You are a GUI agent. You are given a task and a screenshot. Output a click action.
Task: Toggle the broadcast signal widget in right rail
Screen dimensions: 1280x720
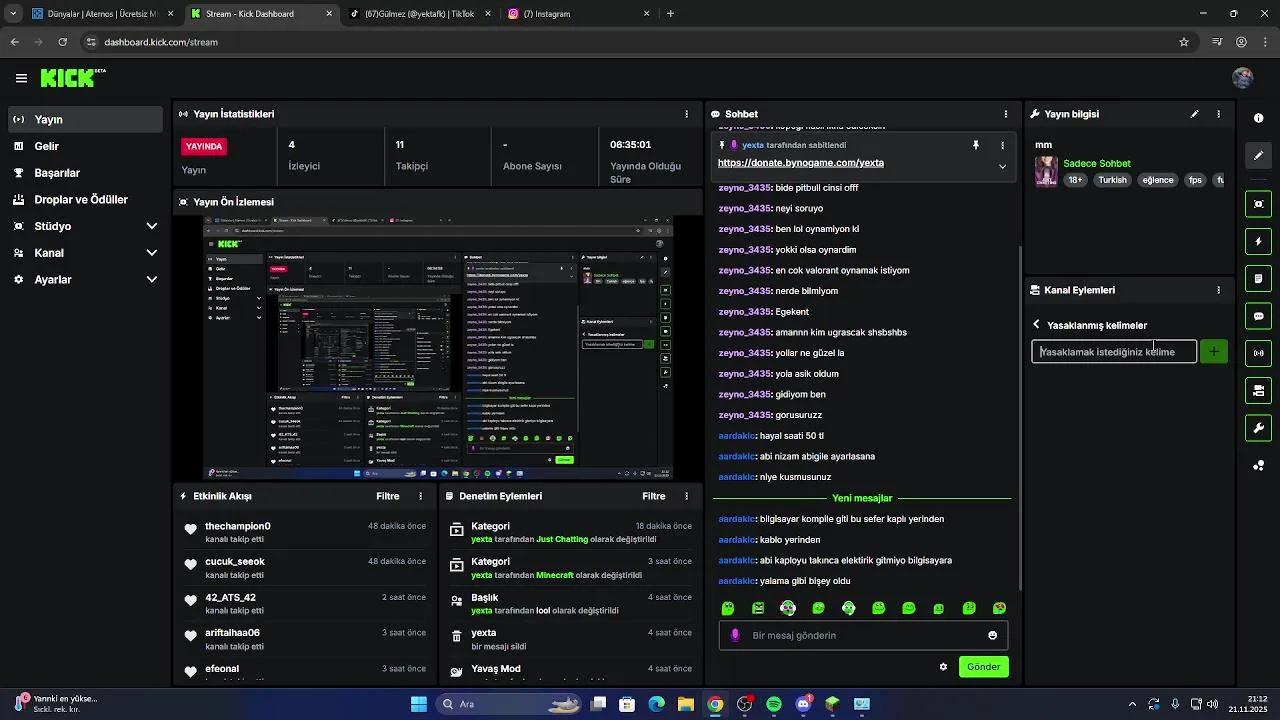click(x=1258, y=353)
